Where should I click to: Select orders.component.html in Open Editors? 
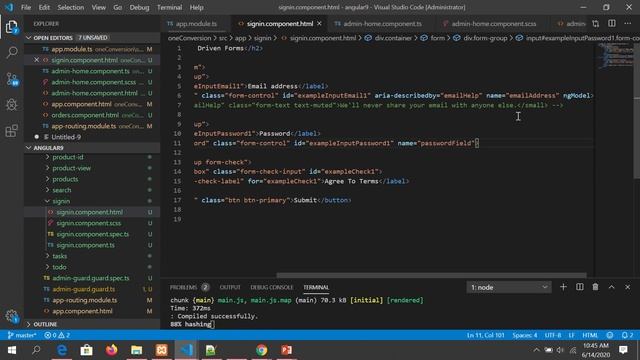click(92, 115)
